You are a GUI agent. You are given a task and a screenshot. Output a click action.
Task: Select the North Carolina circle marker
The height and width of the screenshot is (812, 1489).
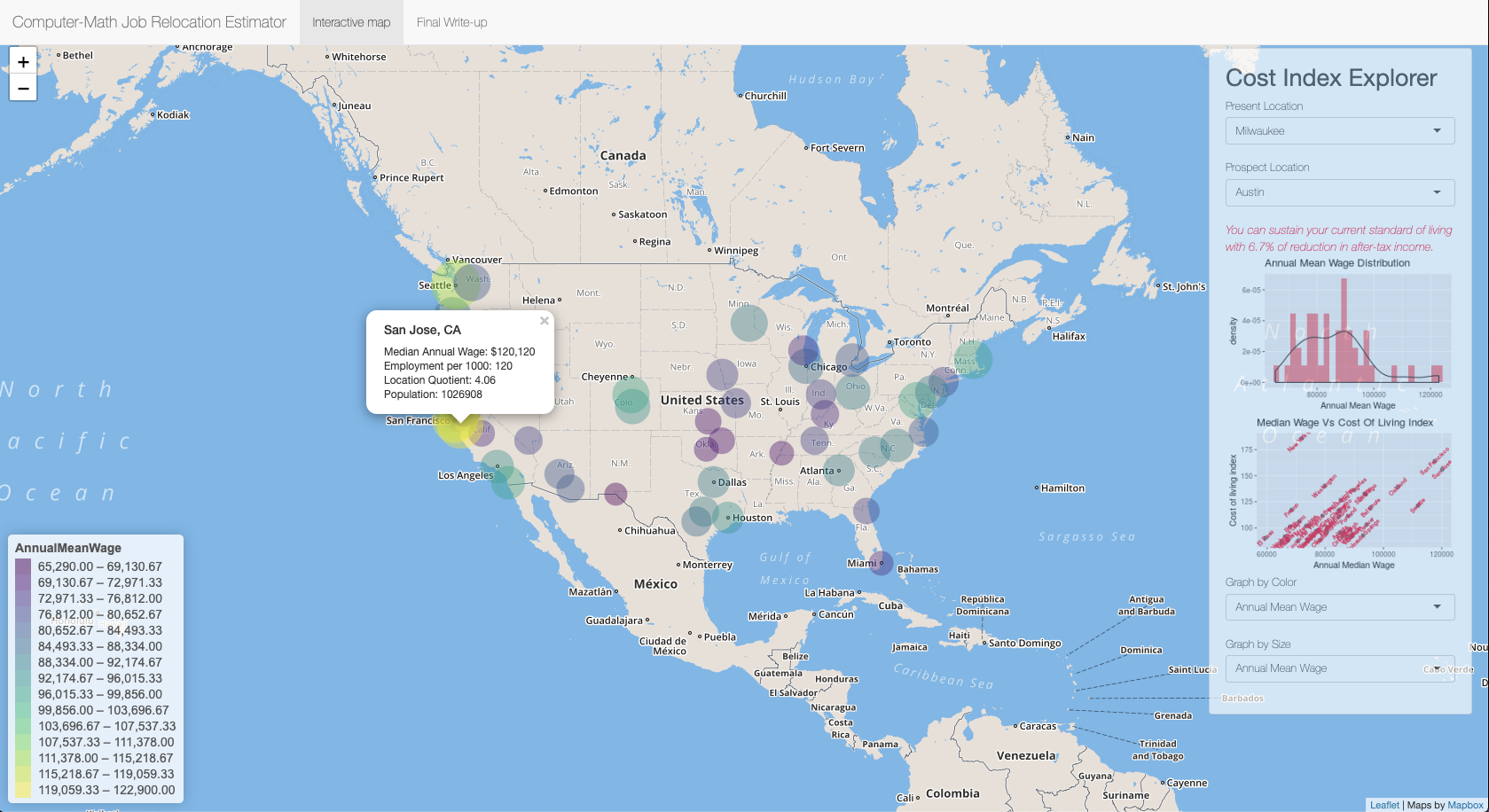click(x=896, y=445)
